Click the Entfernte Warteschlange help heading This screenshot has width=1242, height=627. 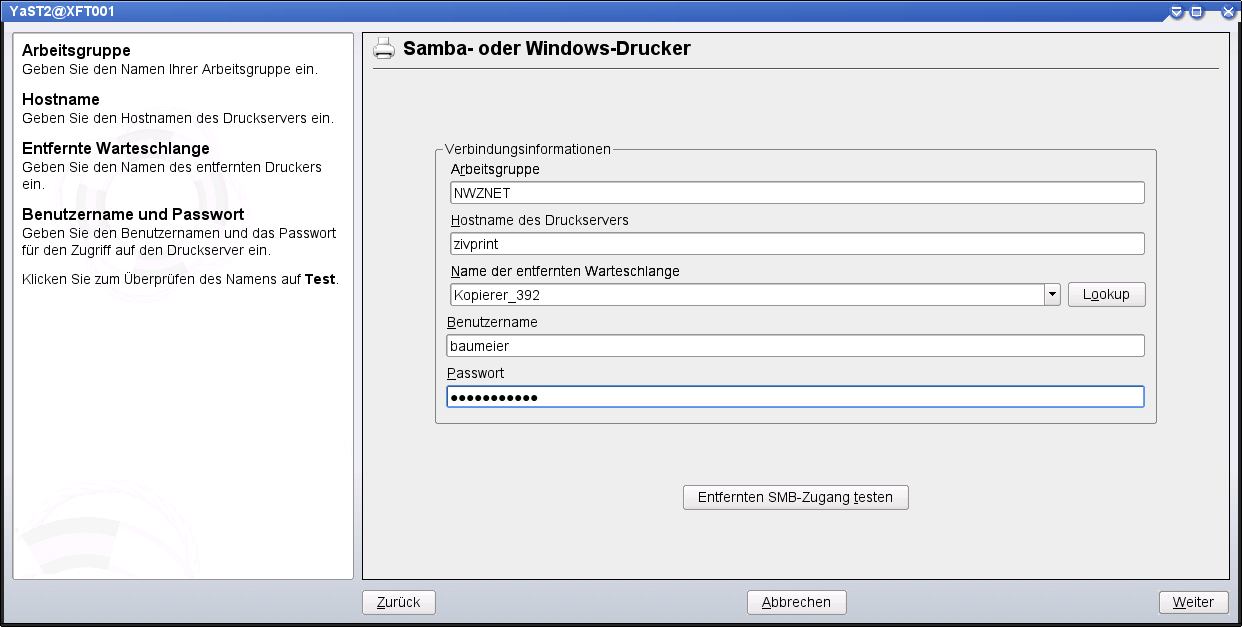115,149
